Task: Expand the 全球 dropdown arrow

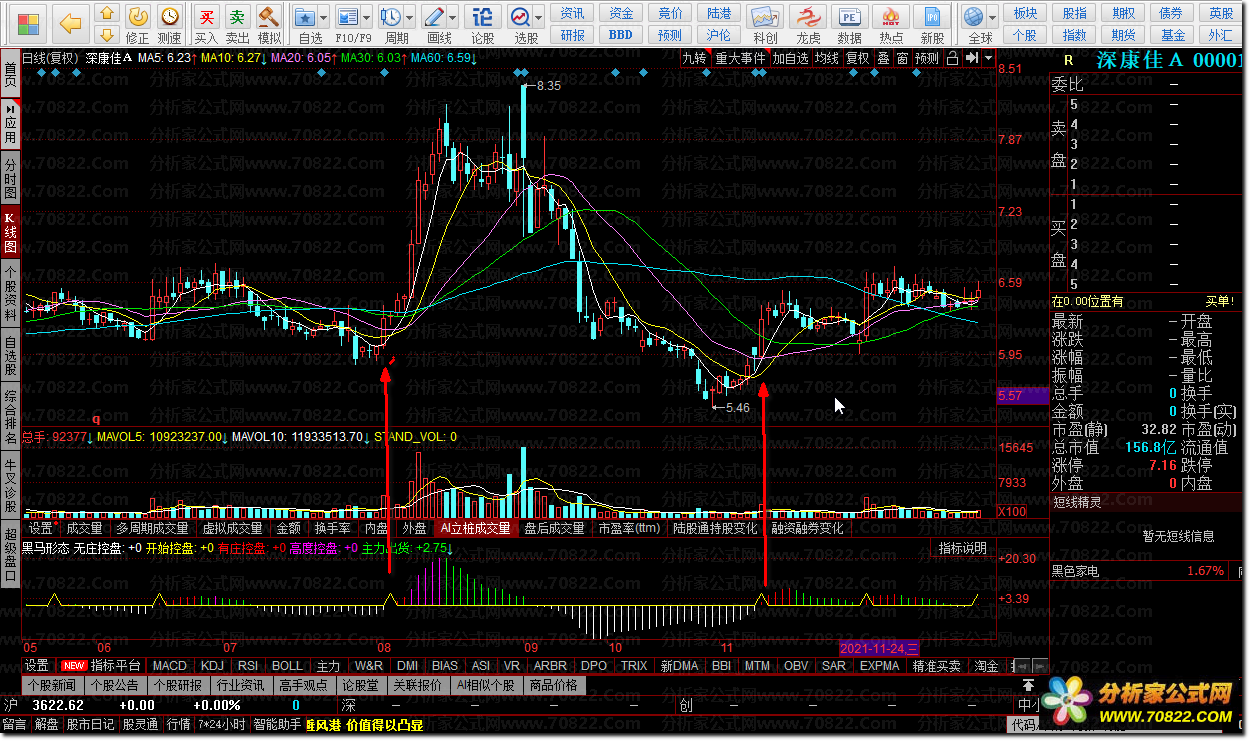Action: coord(992,18)
